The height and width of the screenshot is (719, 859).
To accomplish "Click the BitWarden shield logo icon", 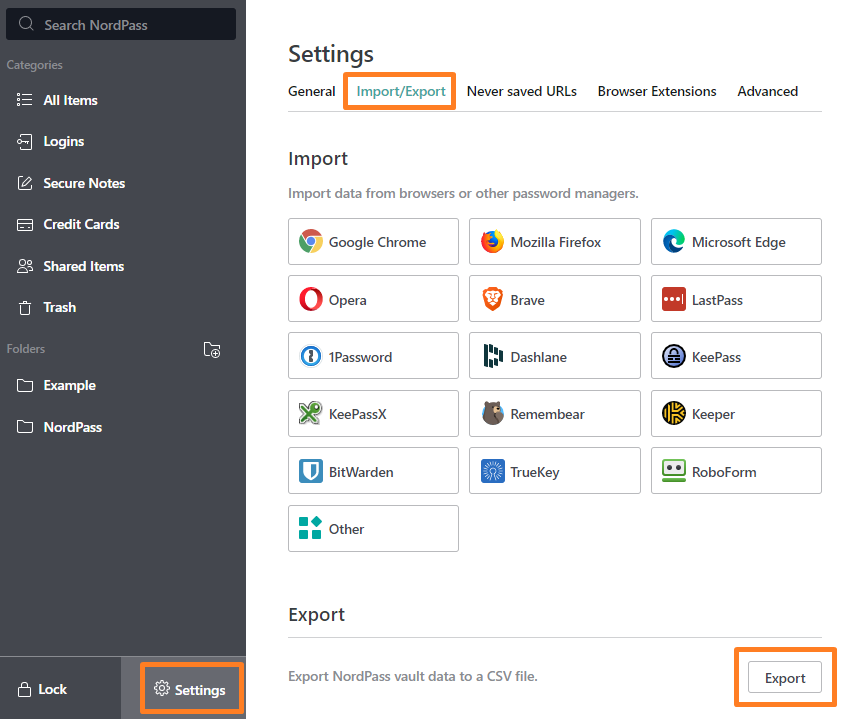I will click(x=311, y=471).
